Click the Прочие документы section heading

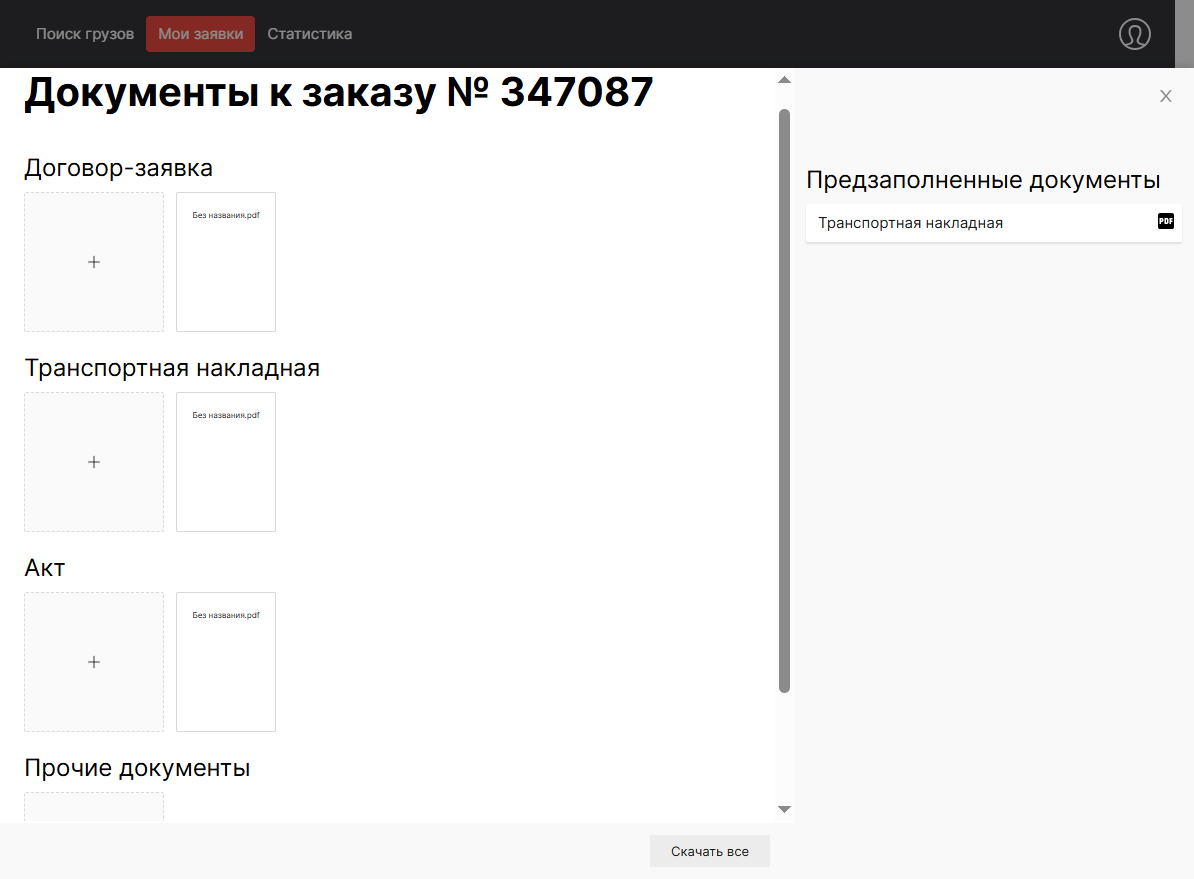[x=137, y=768]
